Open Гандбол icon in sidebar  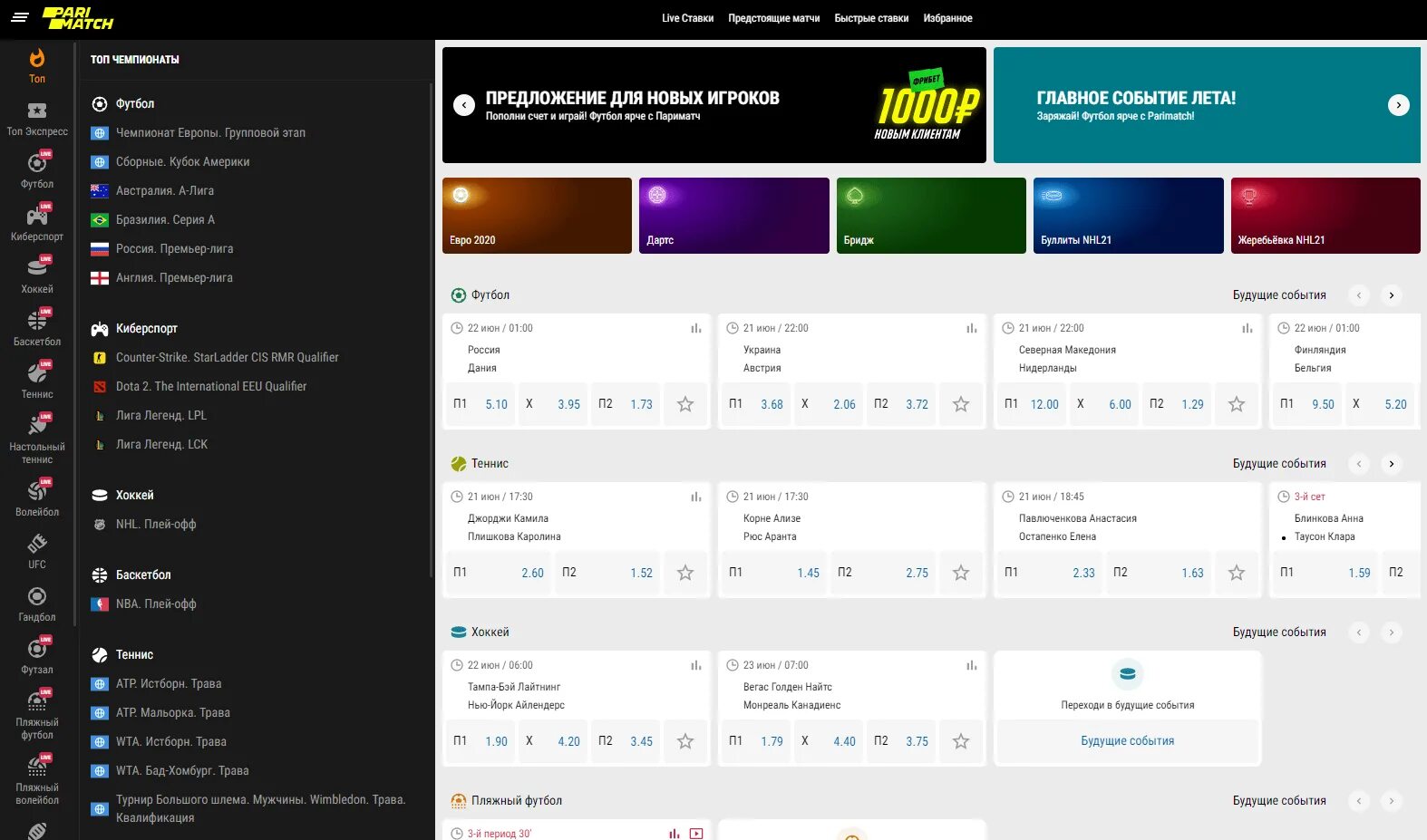pos(37,596)
